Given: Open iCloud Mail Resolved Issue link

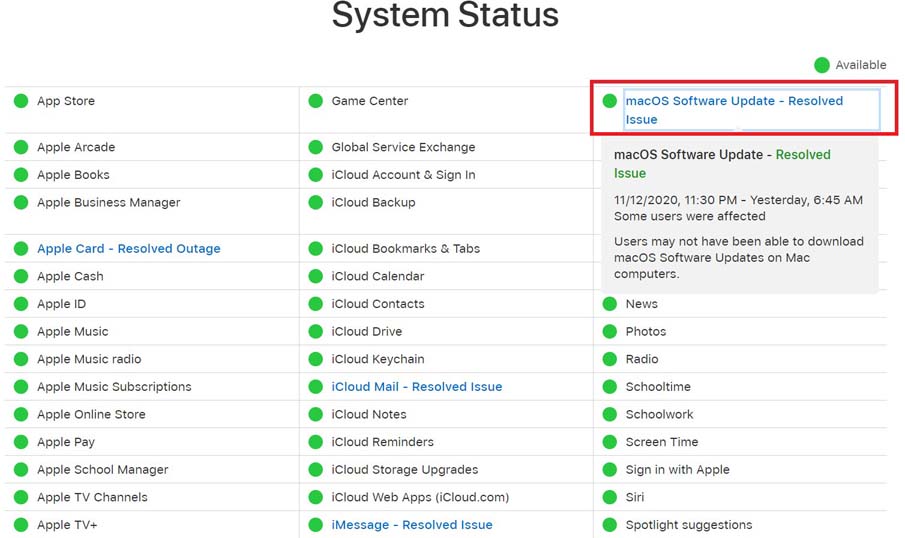Looking at the screenshot, I should click(417, 387).
